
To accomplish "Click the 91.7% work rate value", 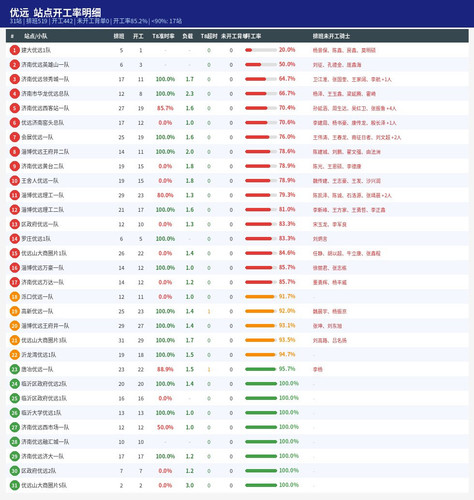I will pyautogui.click(x=287, y=296).
